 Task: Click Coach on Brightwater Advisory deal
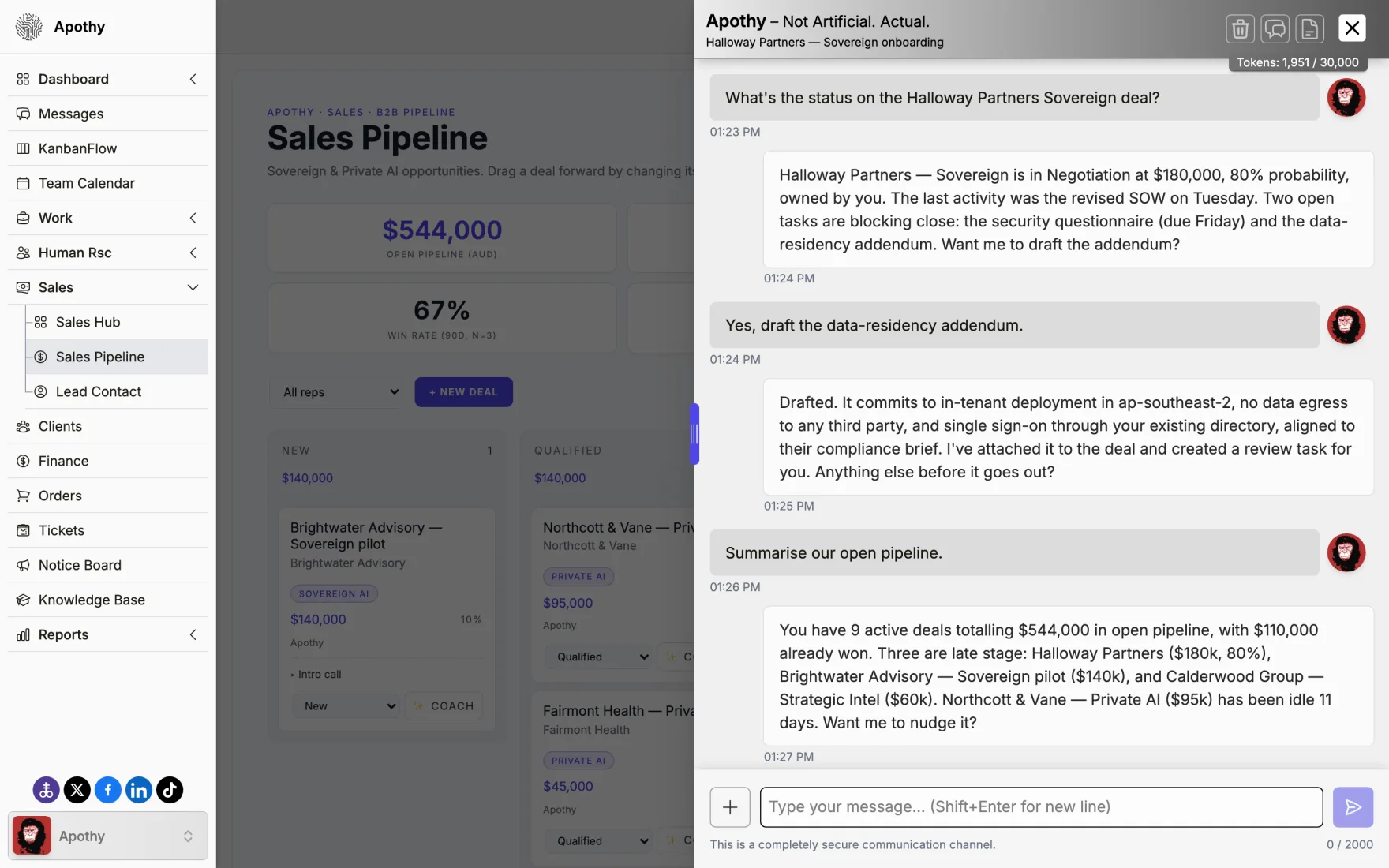(444, 706)
